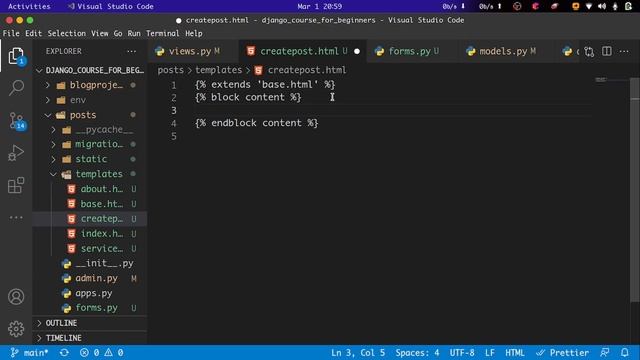Open forms.py in explorer tree
The image size is (640, 360).
click(90, 308)
